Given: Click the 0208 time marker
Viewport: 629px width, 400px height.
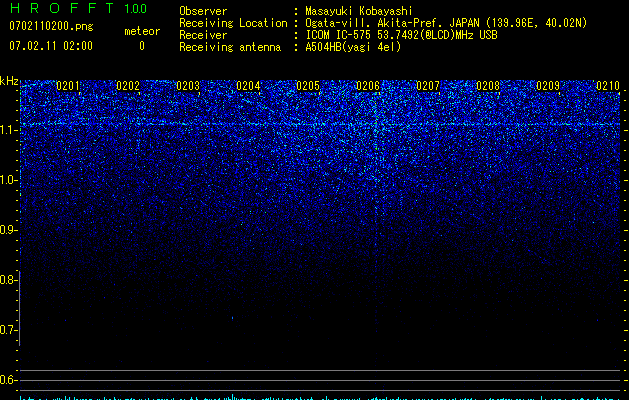Looking at the screenshot, I should pyautogui.click(x=488, y=86).
